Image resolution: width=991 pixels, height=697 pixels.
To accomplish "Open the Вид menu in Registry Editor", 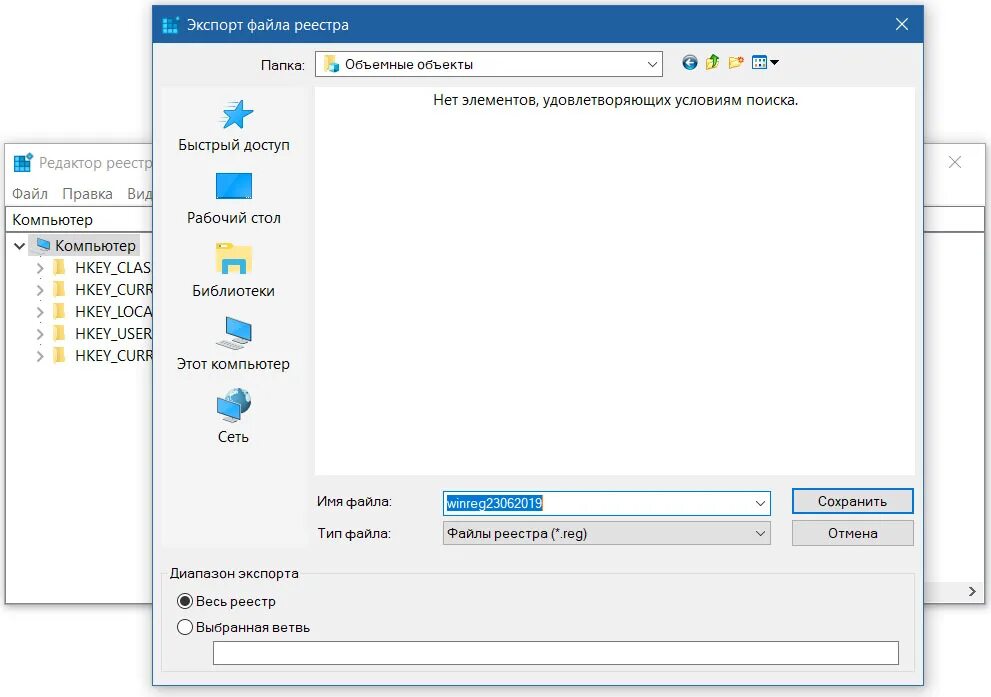I will pyautogui.click(x=139, y=193).
